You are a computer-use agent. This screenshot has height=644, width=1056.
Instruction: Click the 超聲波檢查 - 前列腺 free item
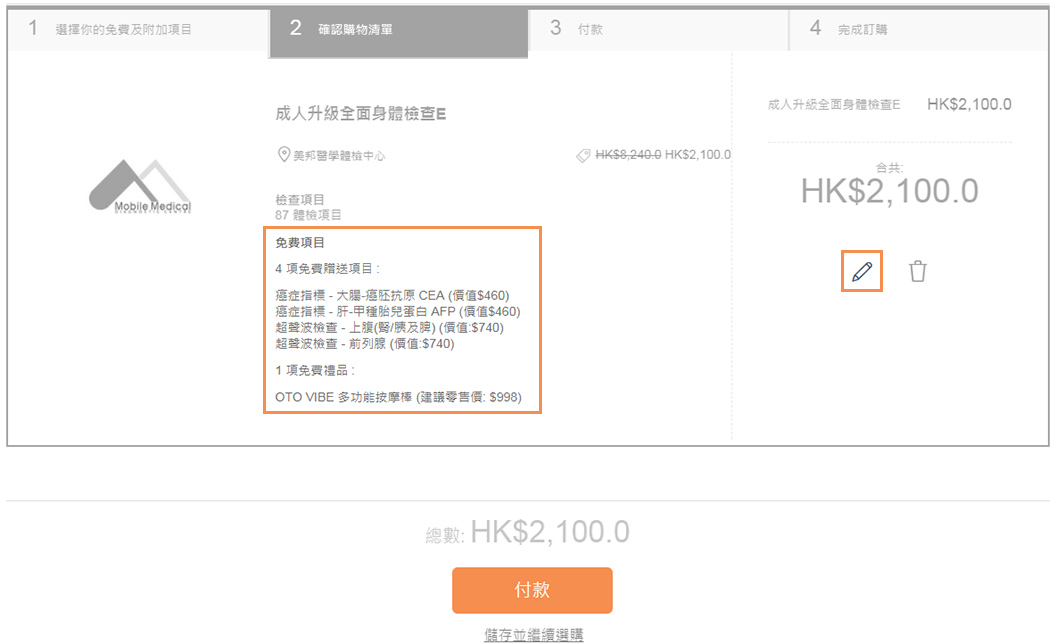point(364,344)
